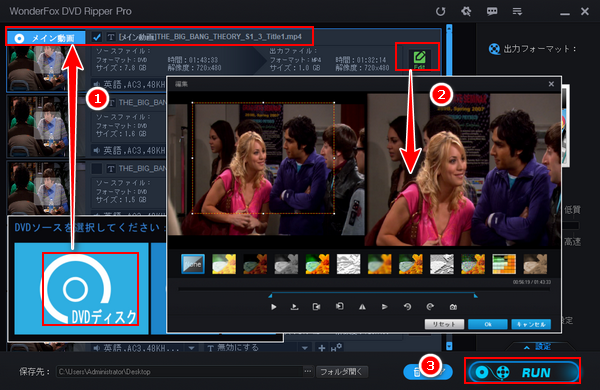Rotate the video counterclockwise
The height and width of the screenshot is (390, 600).
coord(407,307)
